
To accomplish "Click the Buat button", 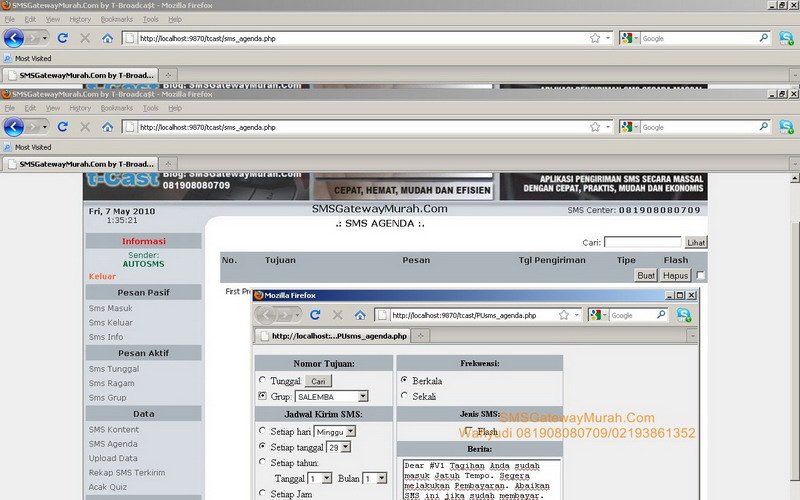I will coord(646,276).
